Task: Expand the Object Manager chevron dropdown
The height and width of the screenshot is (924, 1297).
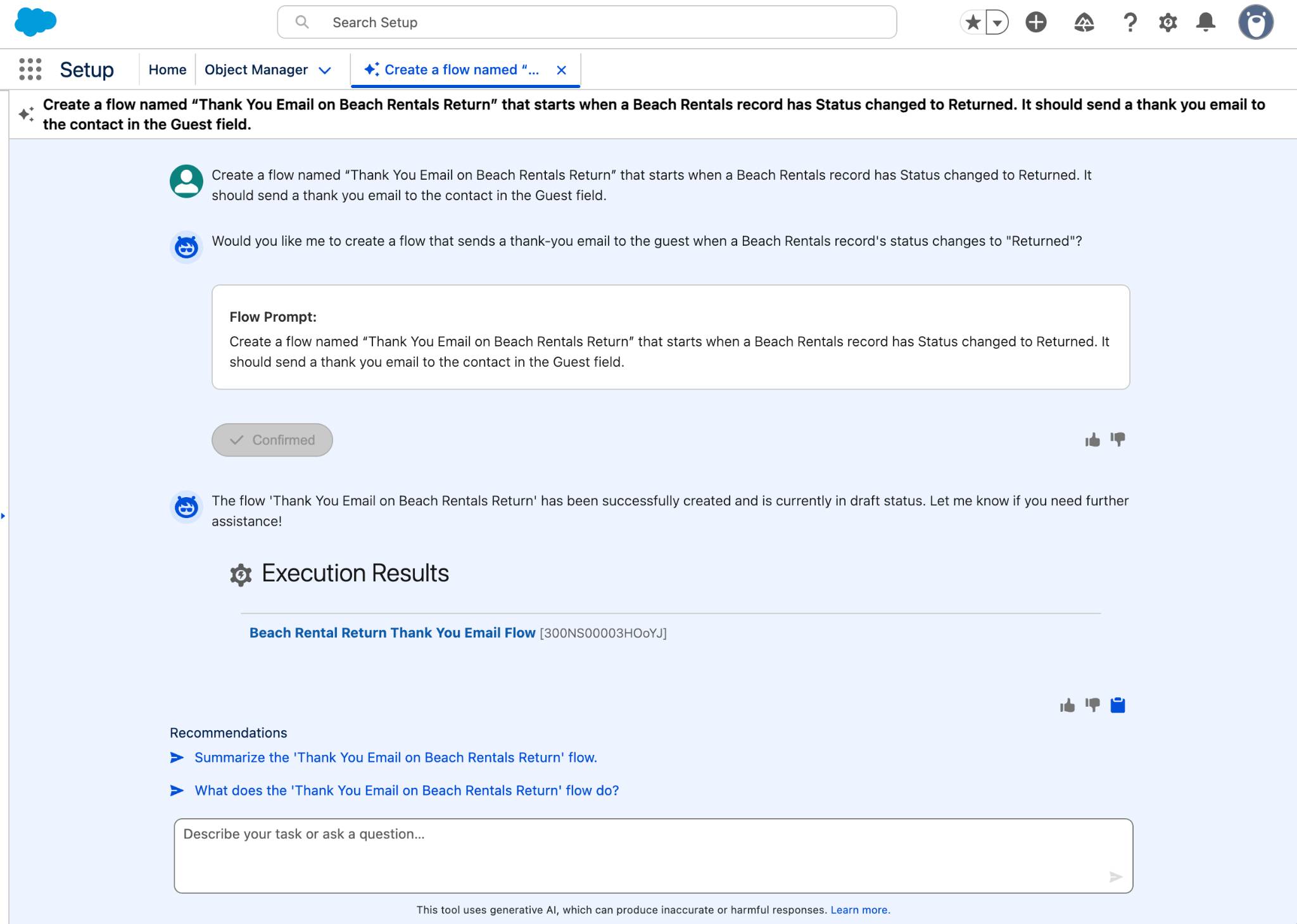Action: [x=325, y=70]
